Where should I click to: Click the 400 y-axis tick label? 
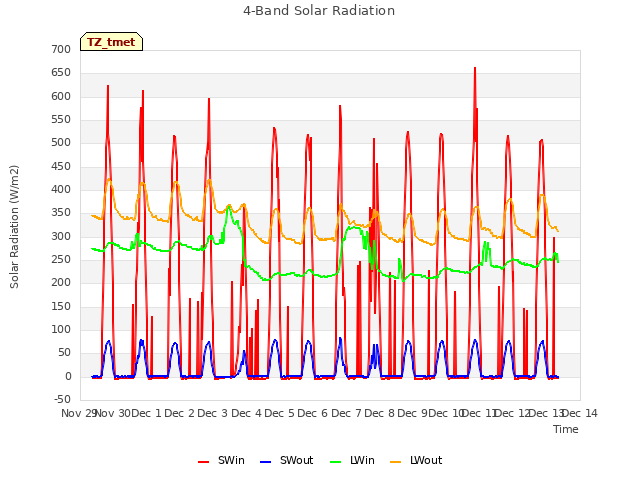61,189
